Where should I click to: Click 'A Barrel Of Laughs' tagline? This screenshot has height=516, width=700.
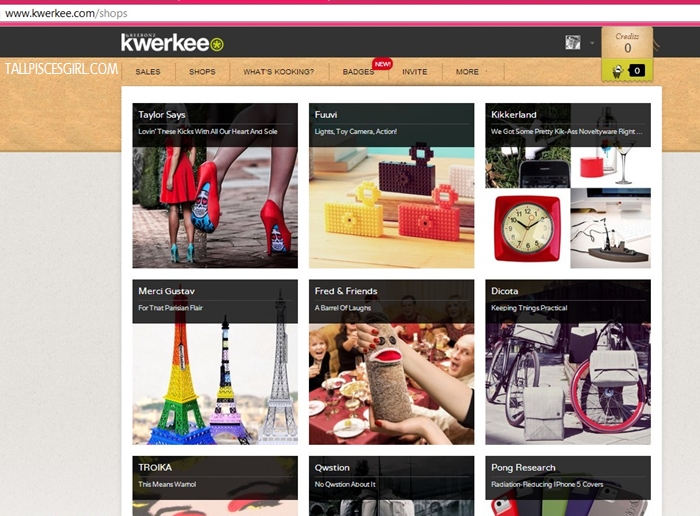pos(343,308)
